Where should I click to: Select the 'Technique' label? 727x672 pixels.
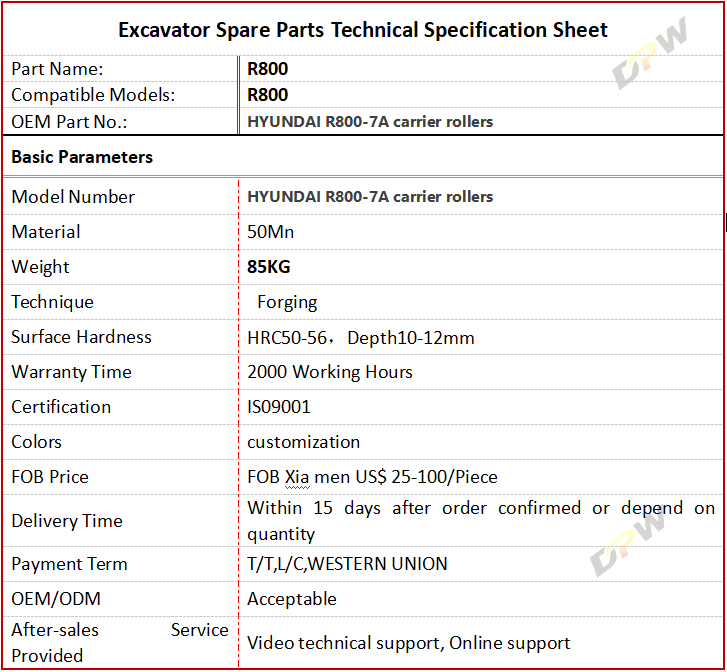(52, 302)
